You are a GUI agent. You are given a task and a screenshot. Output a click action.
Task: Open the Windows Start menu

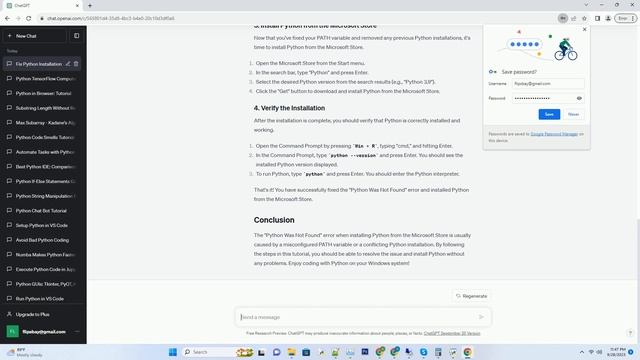[x=173, y=352]
